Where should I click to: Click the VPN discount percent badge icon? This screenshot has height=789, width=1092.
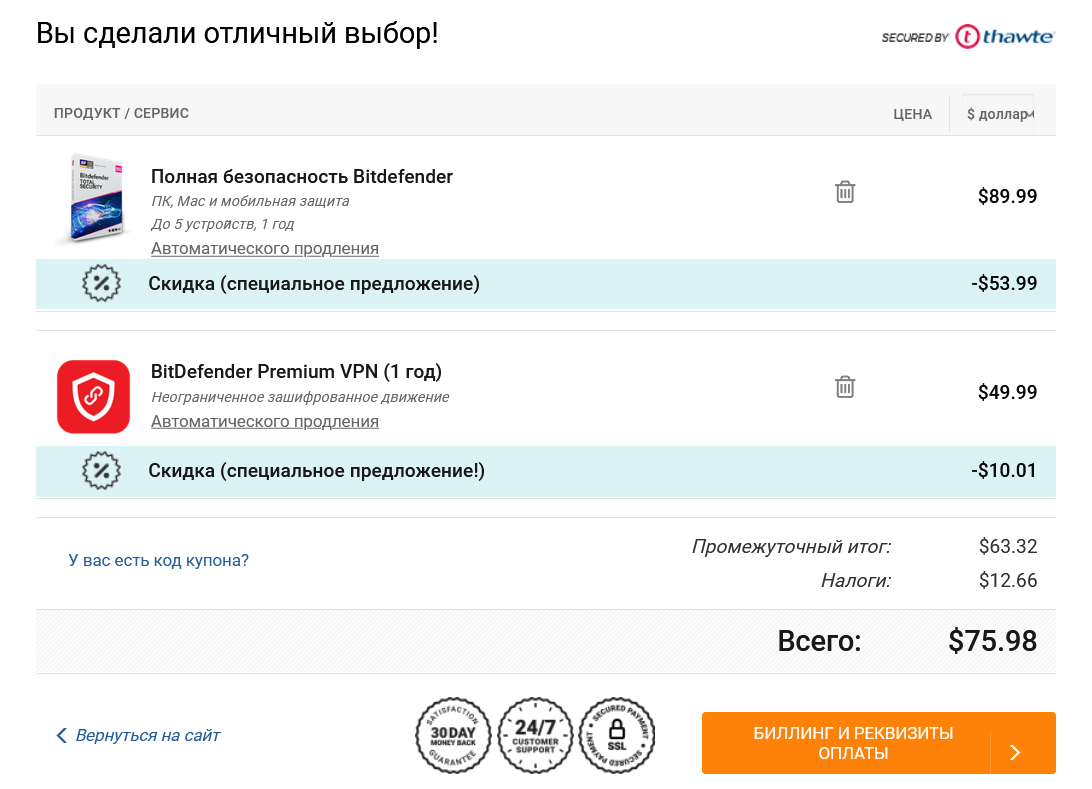(x=102, y=471)
